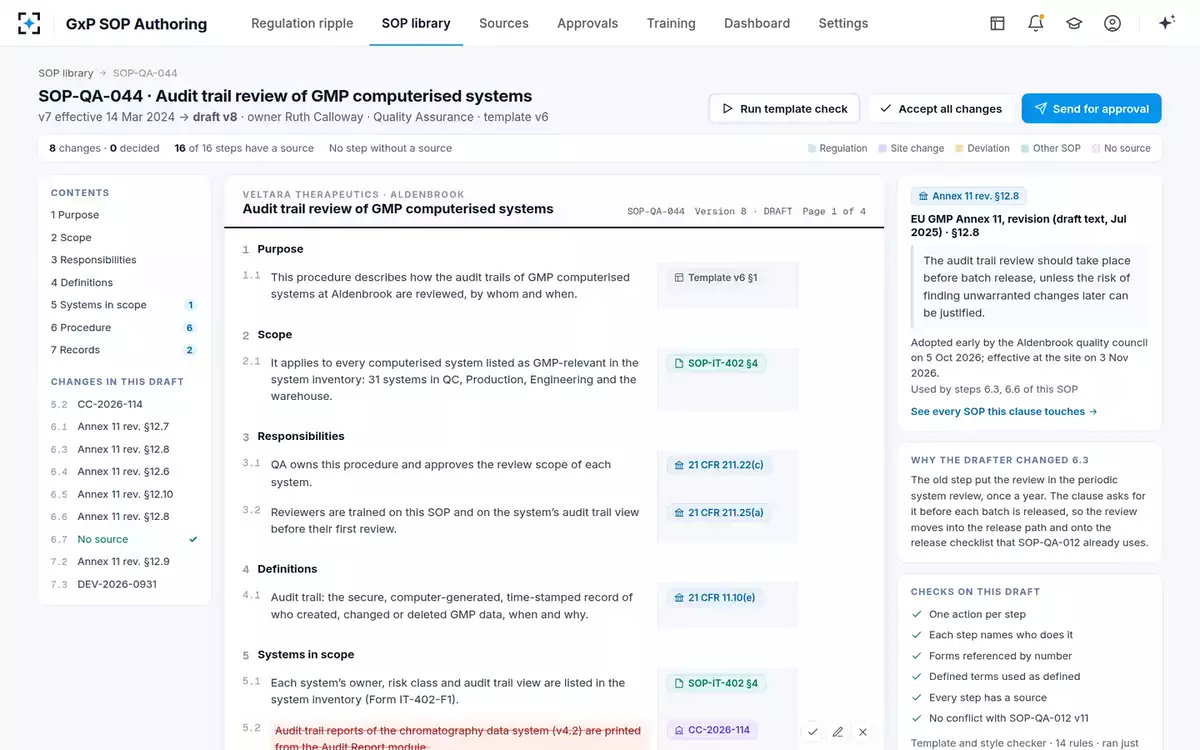This screenshot has width=1200, height=750.
Task: Click the No step without a source status
Action: tap(390, 148)
